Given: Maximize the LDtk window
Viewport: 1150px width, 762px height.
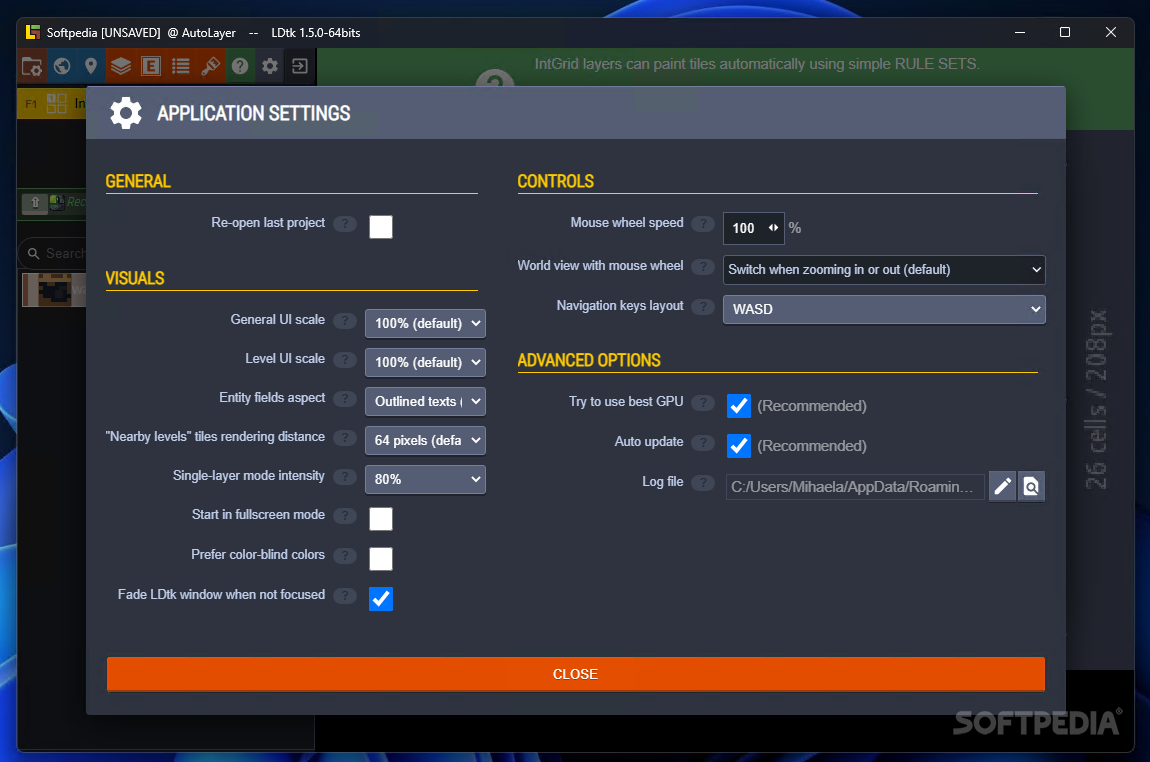Looking at the screenshot, I should (1065, 32).
